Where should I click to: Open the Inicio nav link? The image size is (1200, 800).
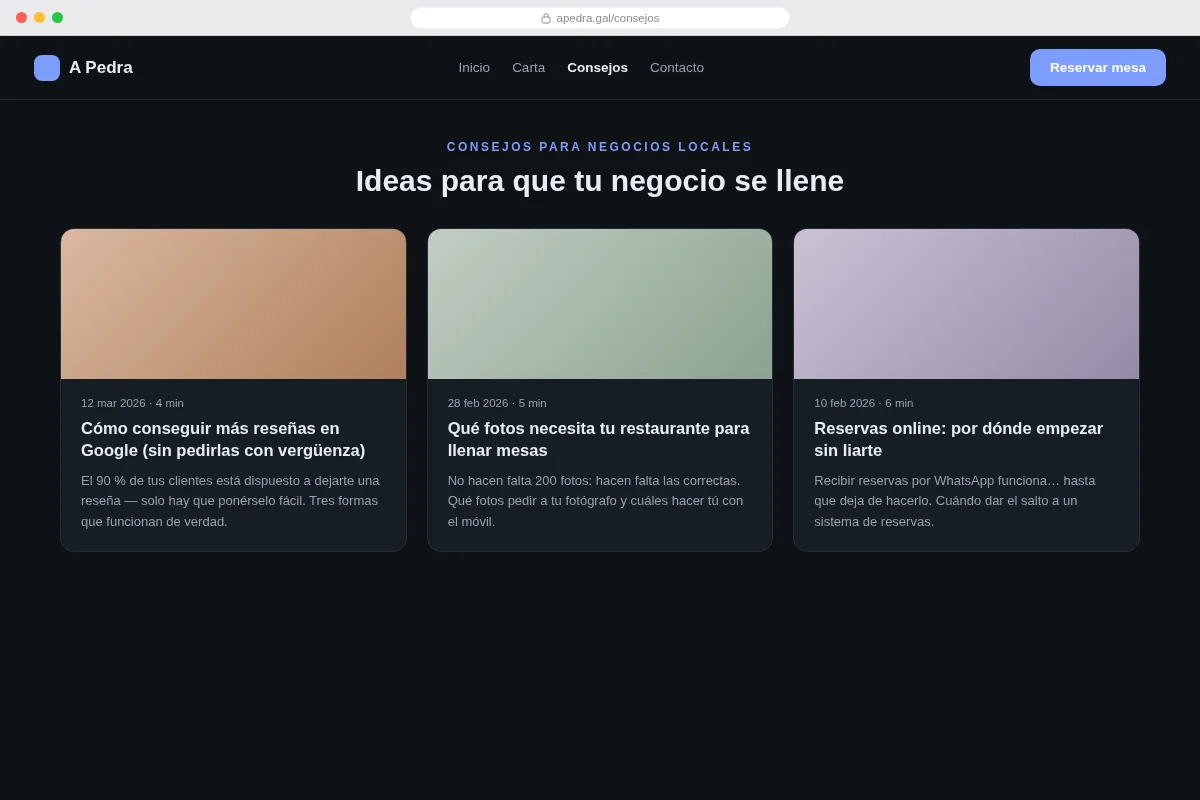point(474,68)
